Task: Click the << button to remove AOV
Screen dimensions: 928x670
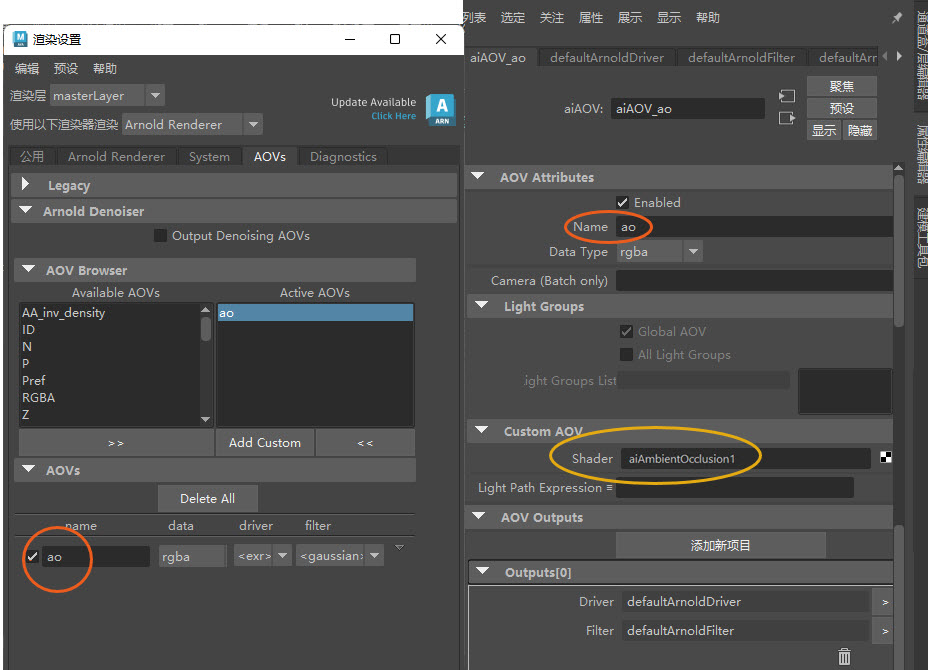Action: click(x=365, y=443)
